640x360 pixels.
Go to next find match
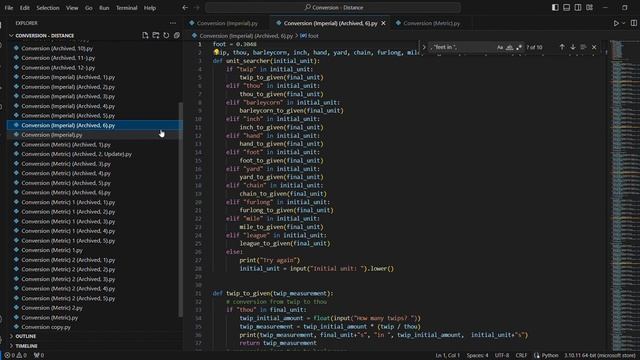[x=573, y=47]
